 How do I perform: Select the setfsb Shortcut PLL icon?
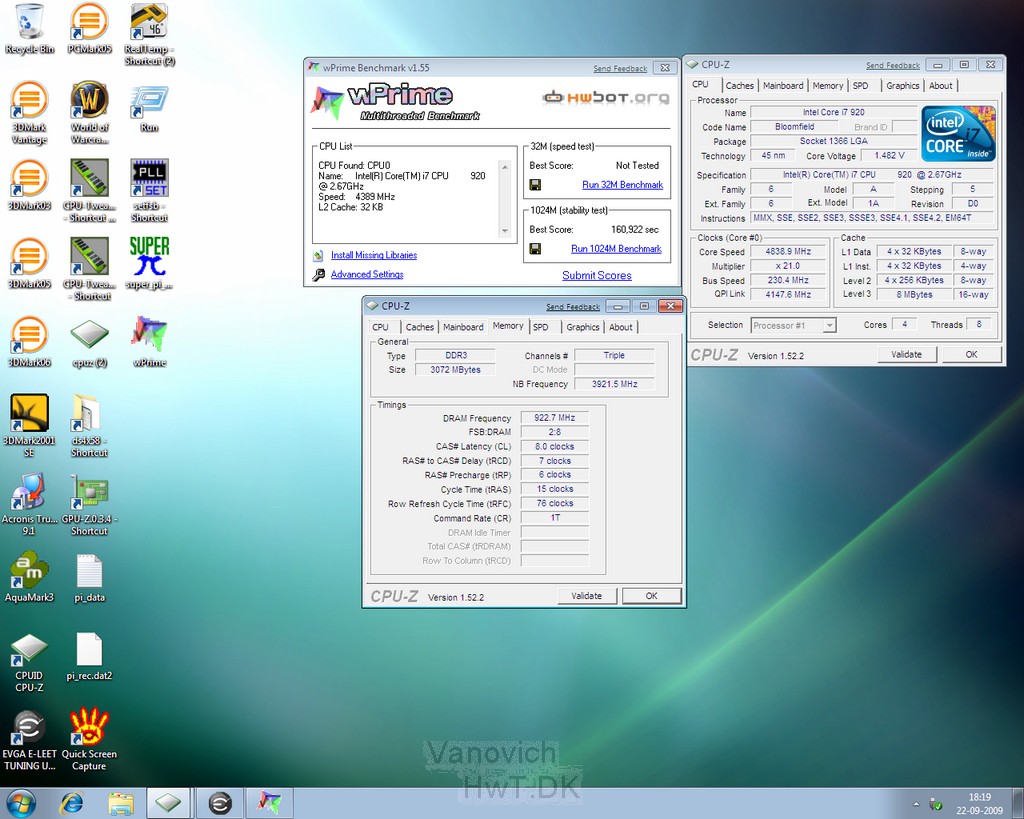point(150,191)
